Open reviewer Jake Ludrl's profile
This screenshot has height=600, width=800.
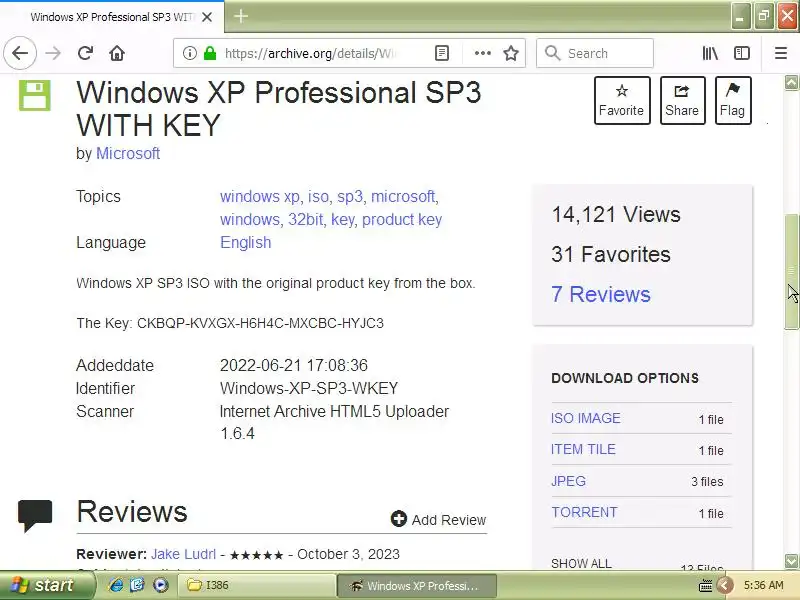pyautogui.click(x=184, y=554)
